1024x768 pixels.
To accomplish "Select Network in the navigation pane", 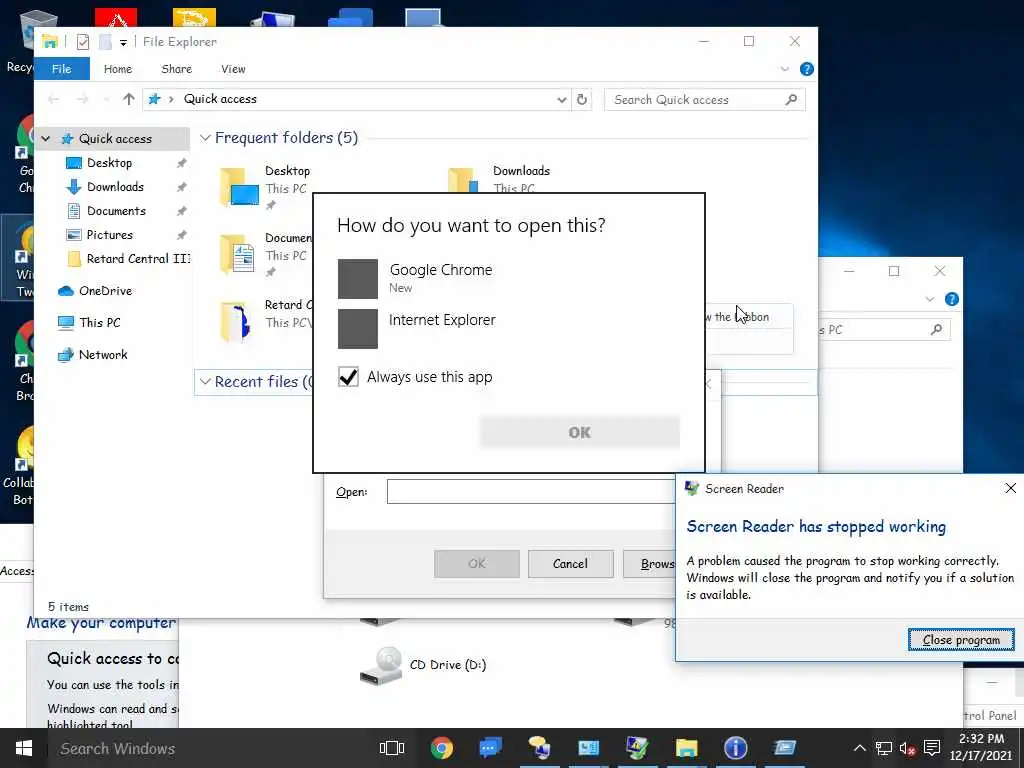I will (x=103, y=355).
